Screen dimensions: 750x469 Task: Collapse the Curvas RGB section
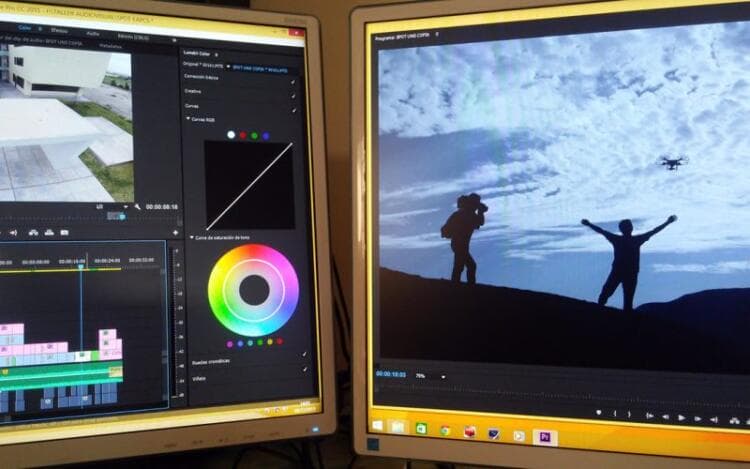coord(188,119)
